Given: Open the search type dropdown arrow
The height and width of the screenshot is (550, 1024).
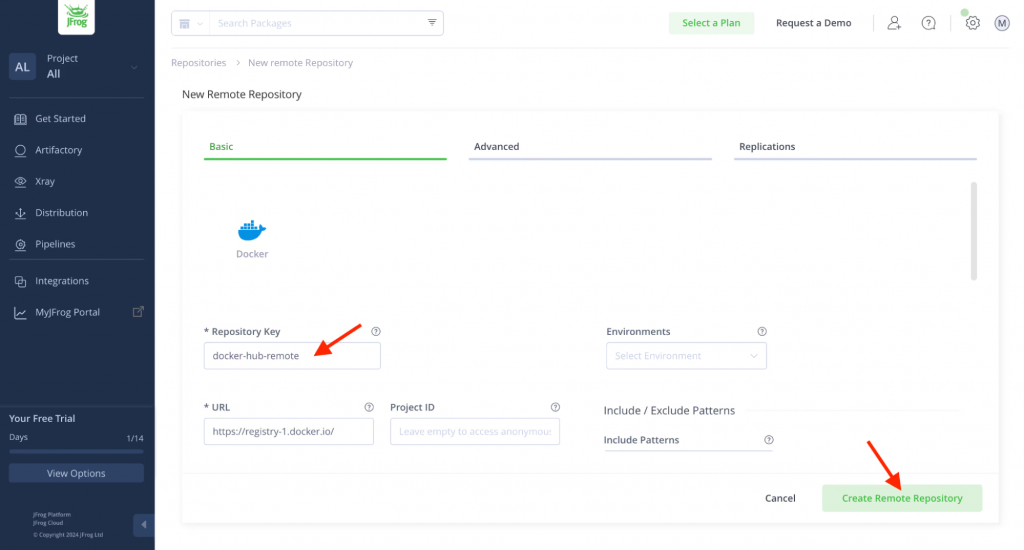Looking at the screenshot, I should pos(200,24).
